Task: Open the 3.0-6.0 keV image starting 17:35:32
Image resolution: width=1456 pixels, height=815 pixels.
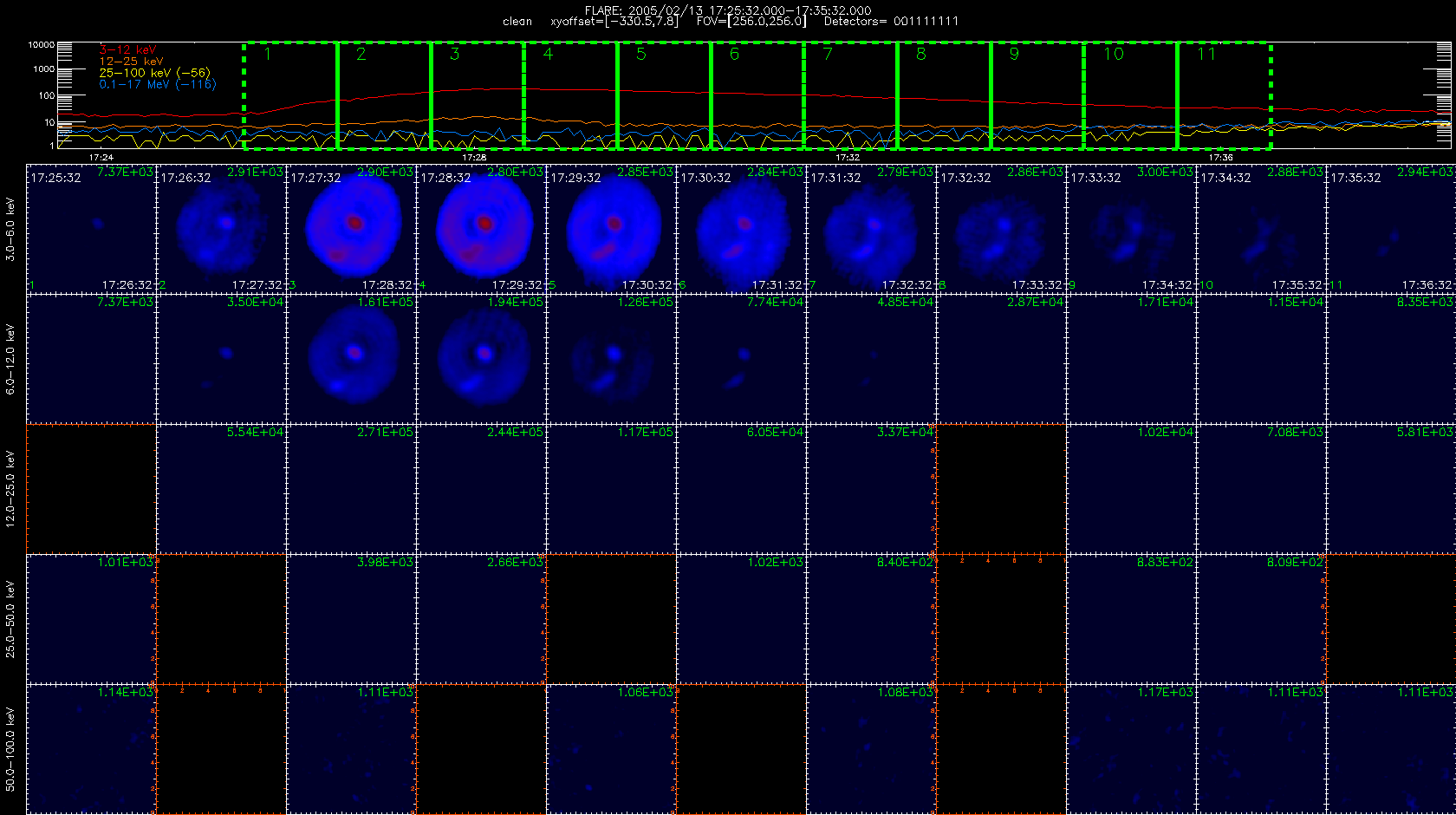Action: (x=1391, y=229)
